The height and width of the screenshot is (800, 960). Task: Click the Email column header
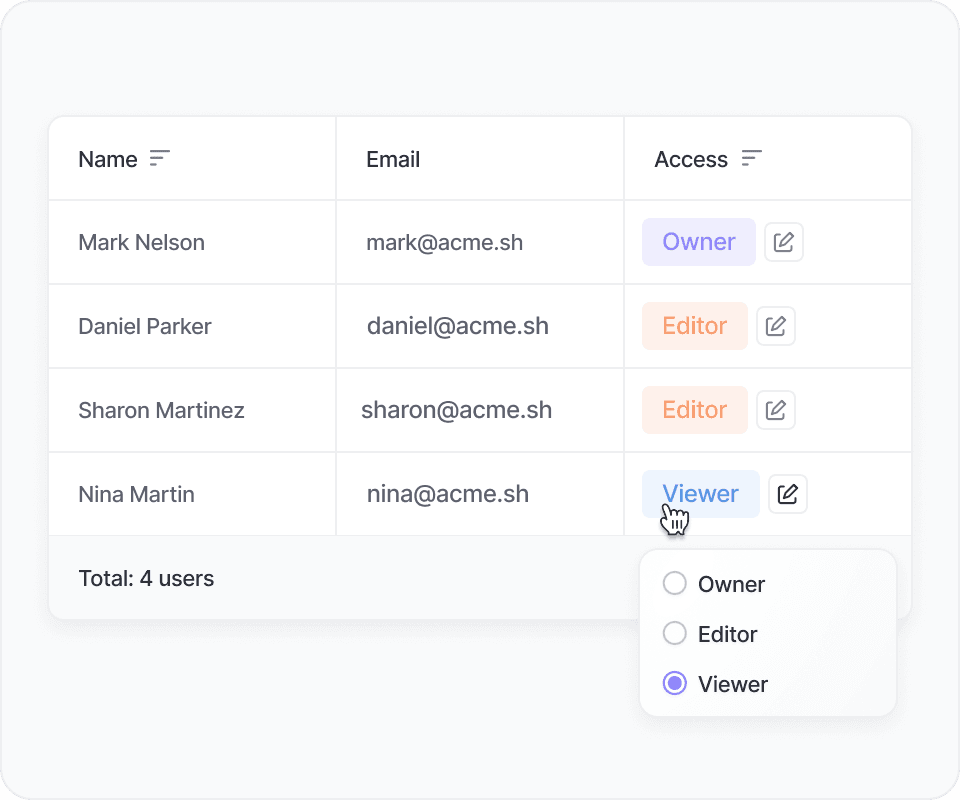pyautogui.click(x=393, y=159)
